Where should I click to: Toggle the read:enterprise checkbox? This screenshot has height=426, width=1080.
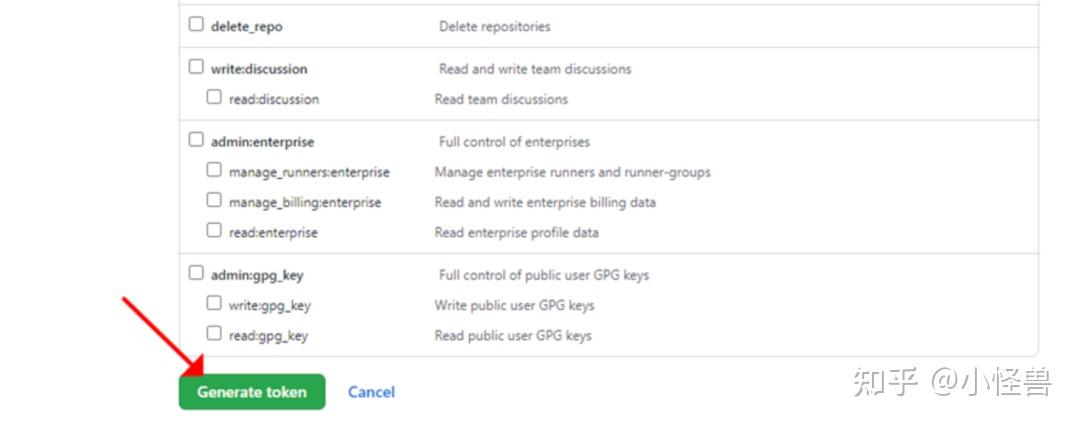214,231
